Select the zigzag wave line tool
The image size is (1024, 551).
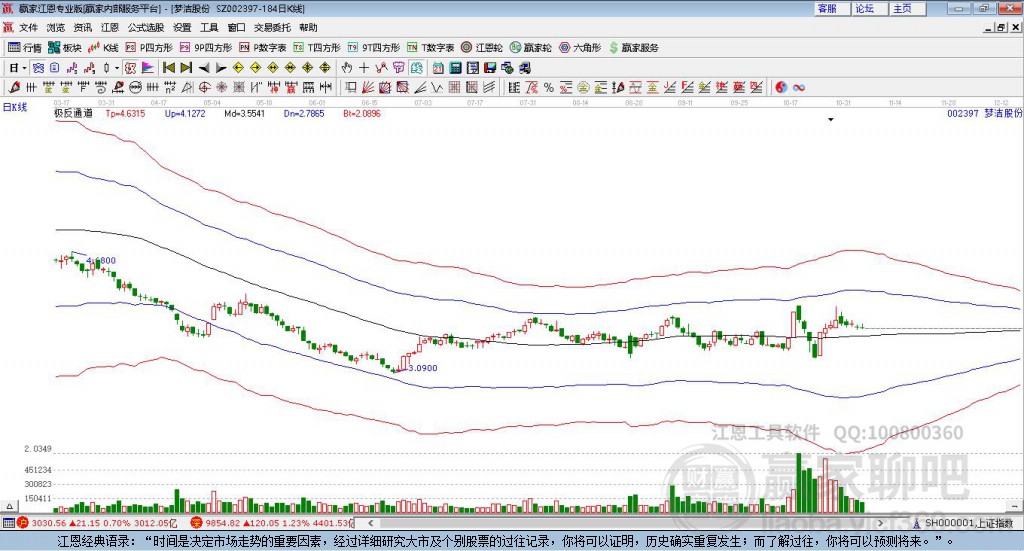tap(437, 87)
